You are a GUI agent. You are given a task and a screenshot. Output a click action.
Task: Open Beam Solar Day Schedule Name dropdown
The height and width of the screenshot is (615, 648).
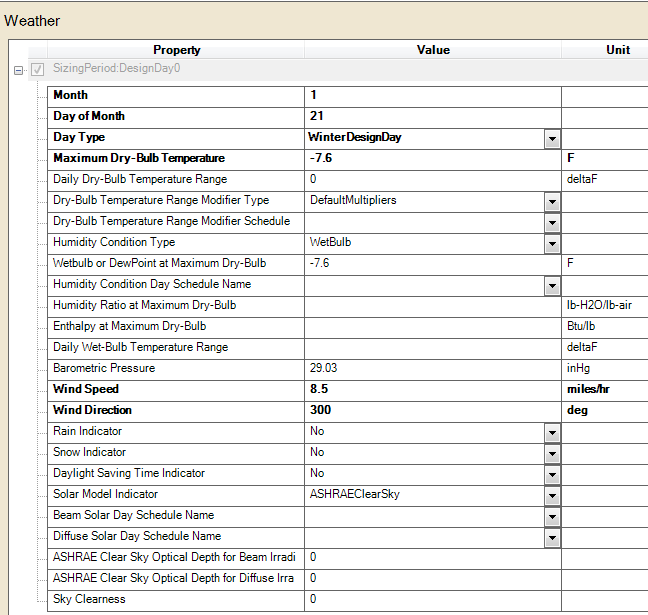click(x=552, y=517)
